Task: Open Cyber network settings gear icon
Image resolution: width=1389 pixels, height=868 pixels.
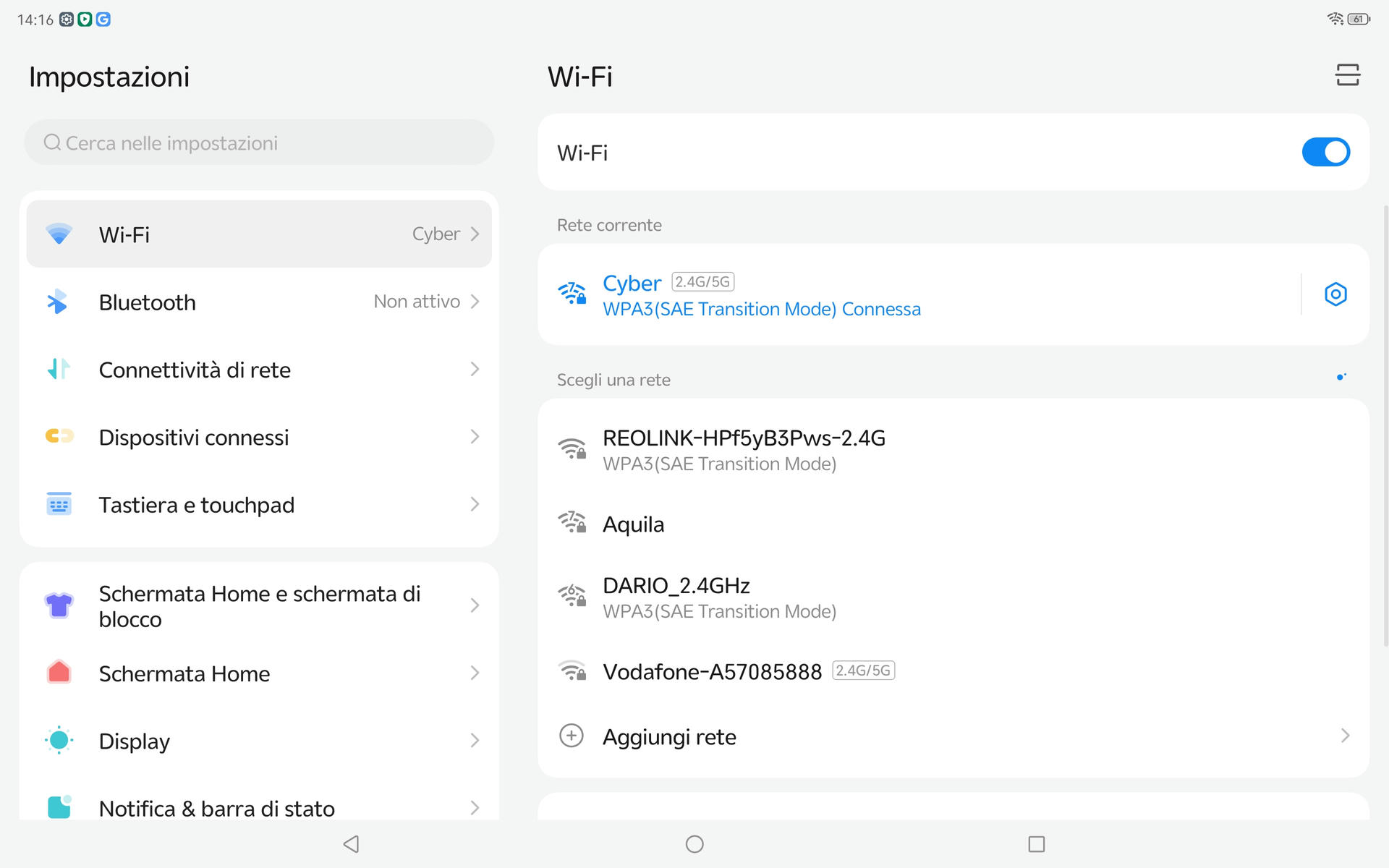Action: click(1335, 294)
